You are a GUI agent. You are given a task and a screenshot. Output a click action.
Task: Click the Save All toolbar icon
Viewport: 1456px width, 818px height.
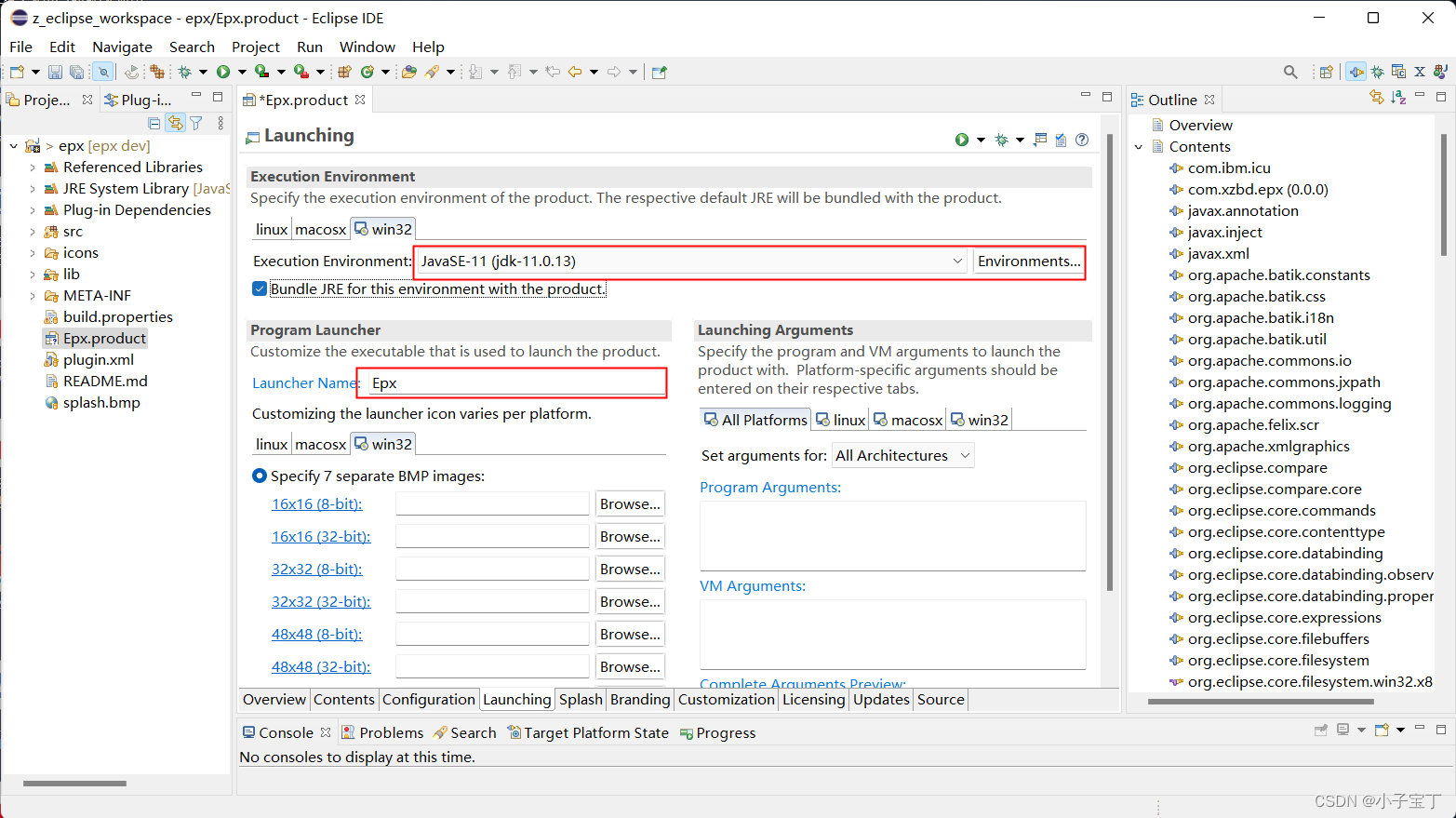point(77,72)
